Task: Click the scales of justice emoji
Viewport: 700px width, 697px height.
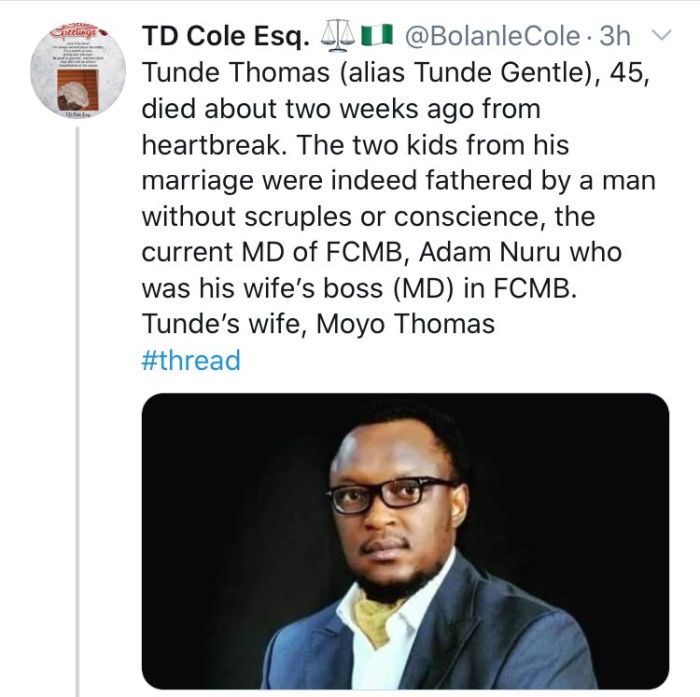Action: 338,36
